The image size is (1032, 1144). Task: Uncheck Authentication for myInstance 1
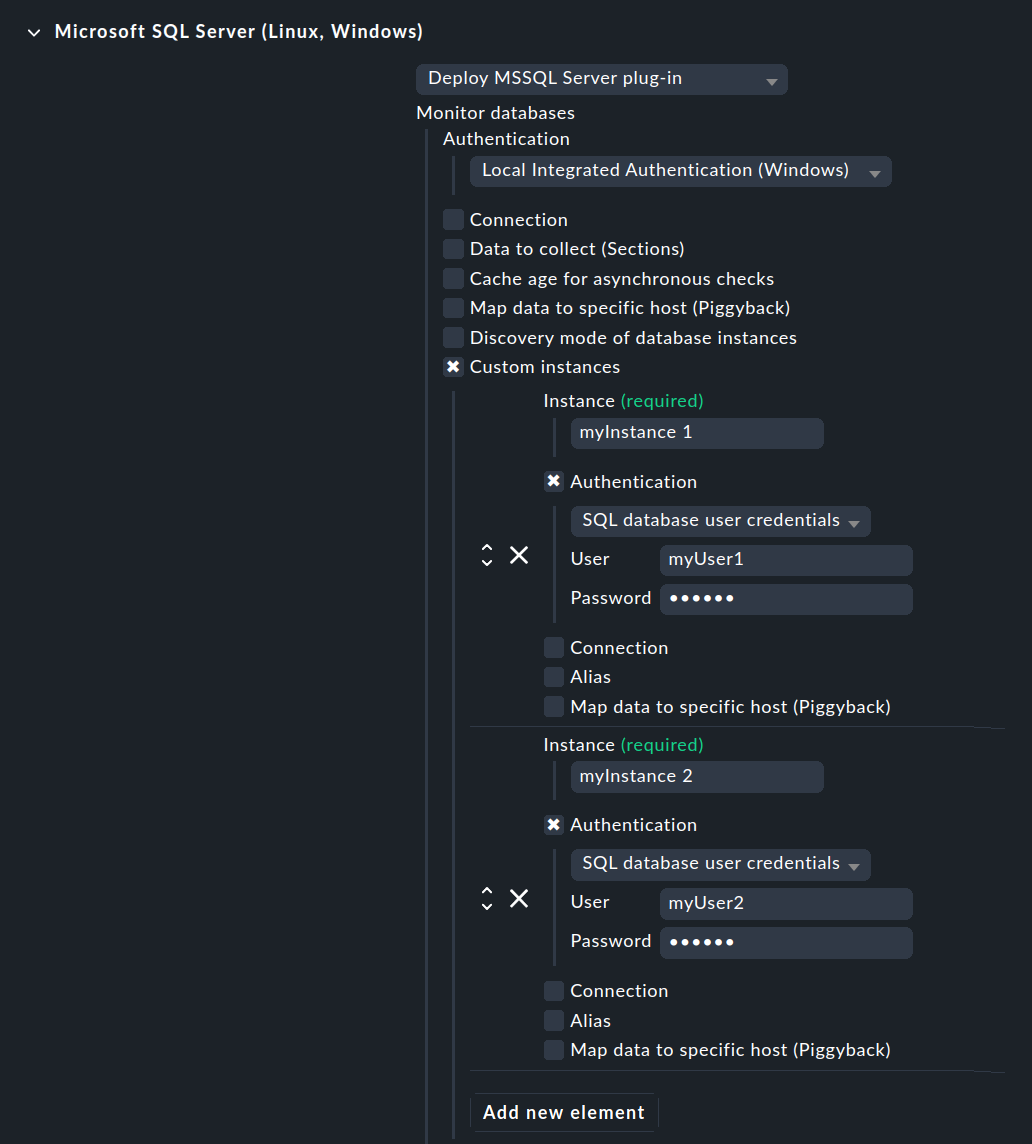554,482
